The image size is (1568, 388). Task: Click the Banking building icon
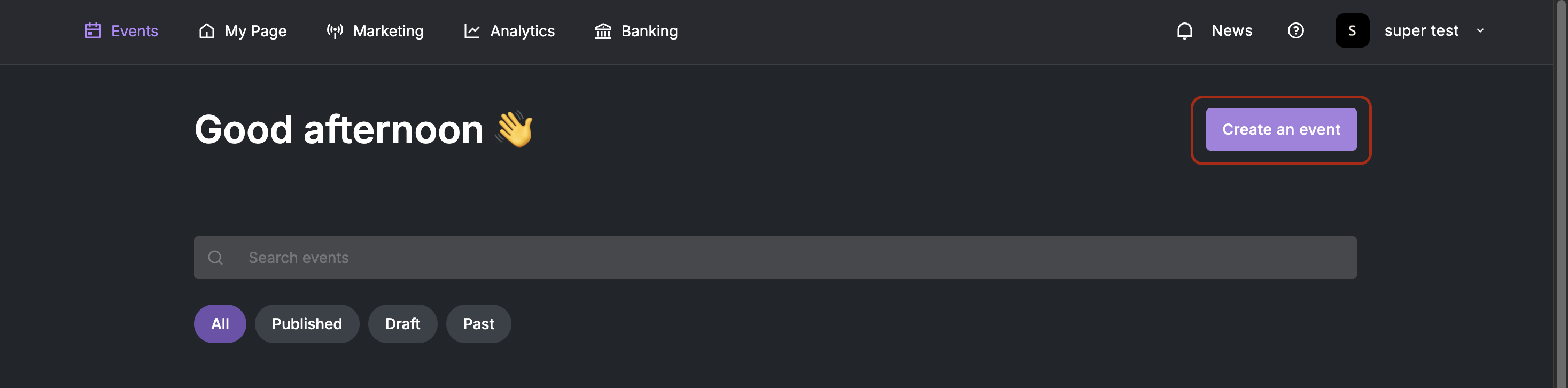[x=603, y=30]
